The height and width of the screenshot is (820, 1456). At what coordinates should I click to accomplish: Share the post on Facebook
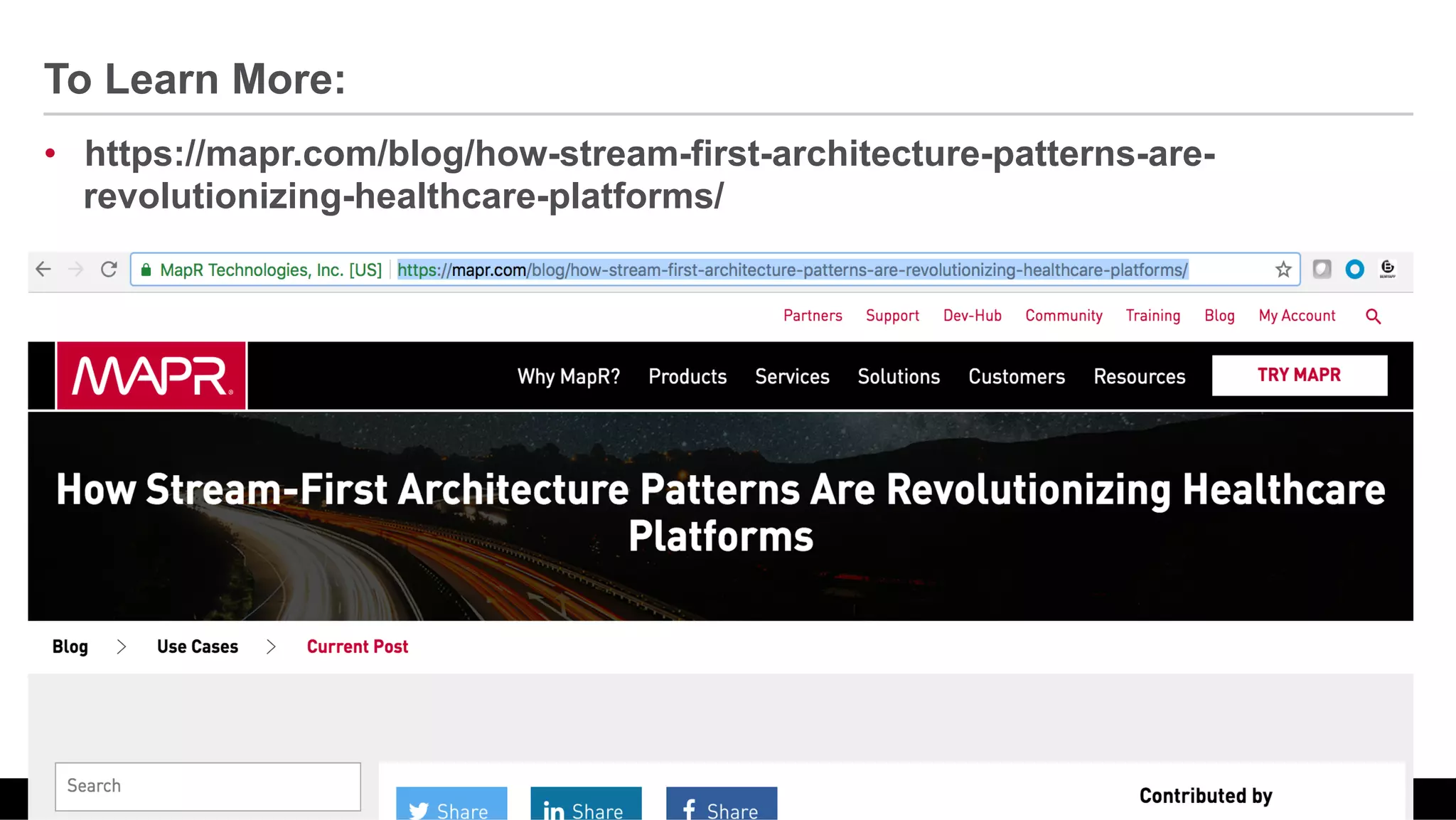tap(722, 804)
